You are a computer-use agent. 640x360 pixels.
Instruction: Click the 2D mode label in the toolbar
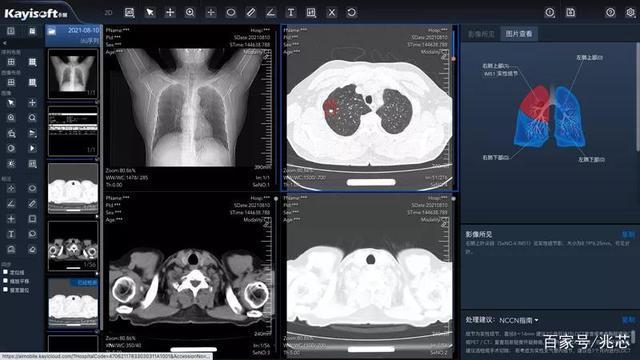tap(108, 13)
